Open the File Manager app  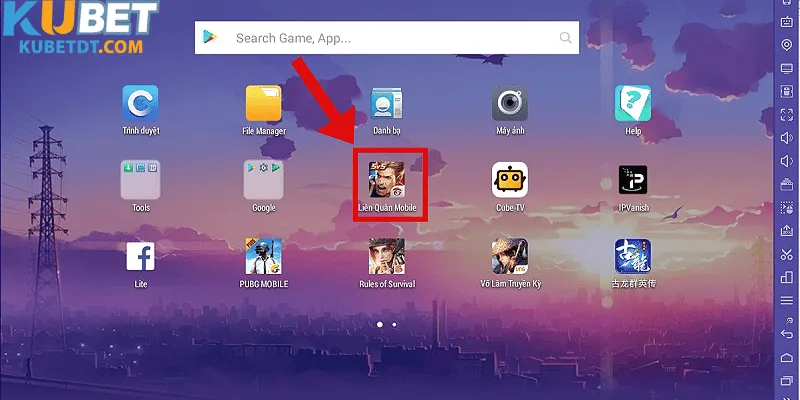263,104
